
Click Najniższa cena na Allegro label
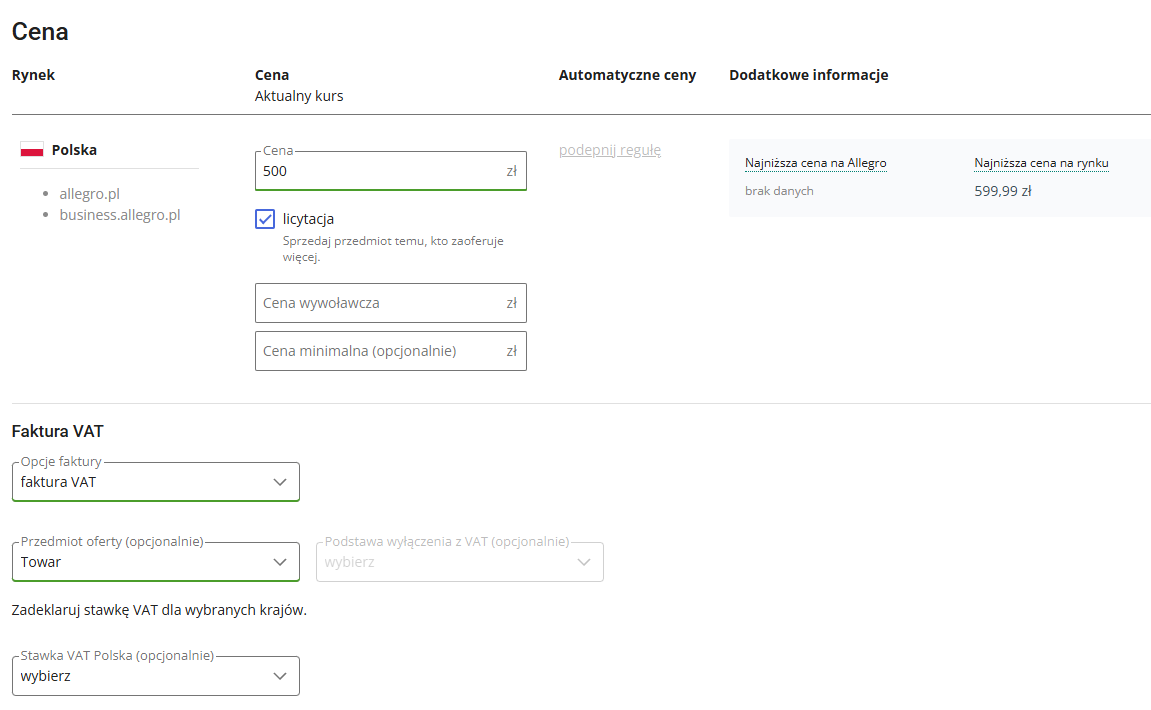(x=815, y=163)
